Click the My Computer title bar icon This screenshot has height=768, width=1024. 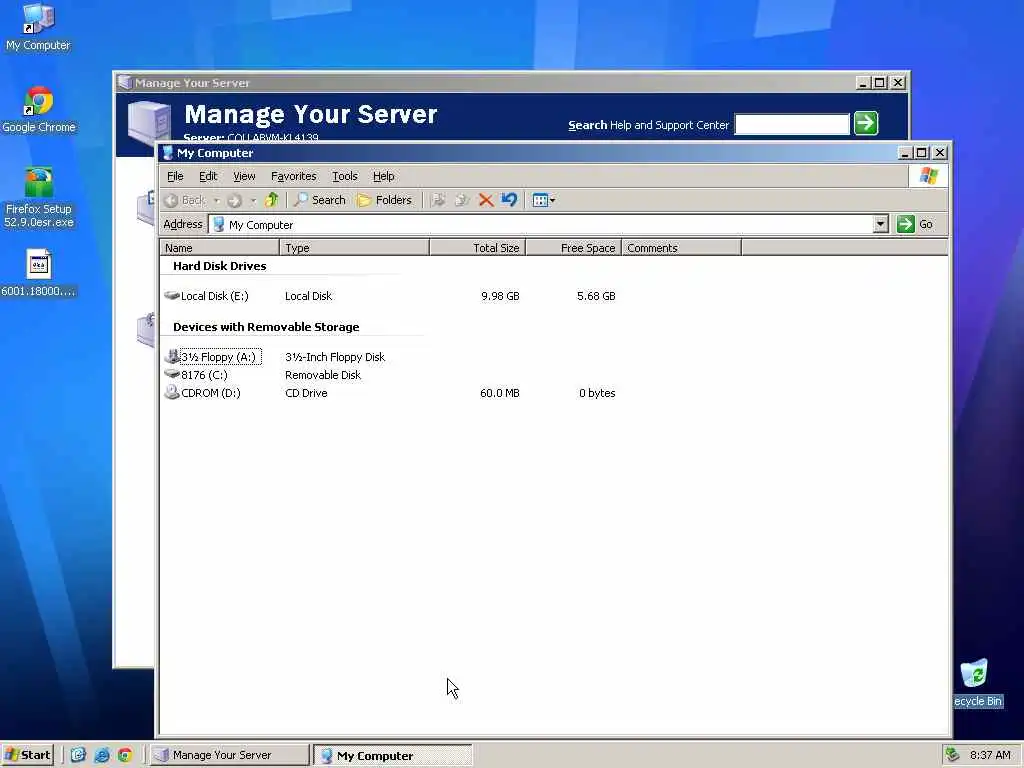168,153
